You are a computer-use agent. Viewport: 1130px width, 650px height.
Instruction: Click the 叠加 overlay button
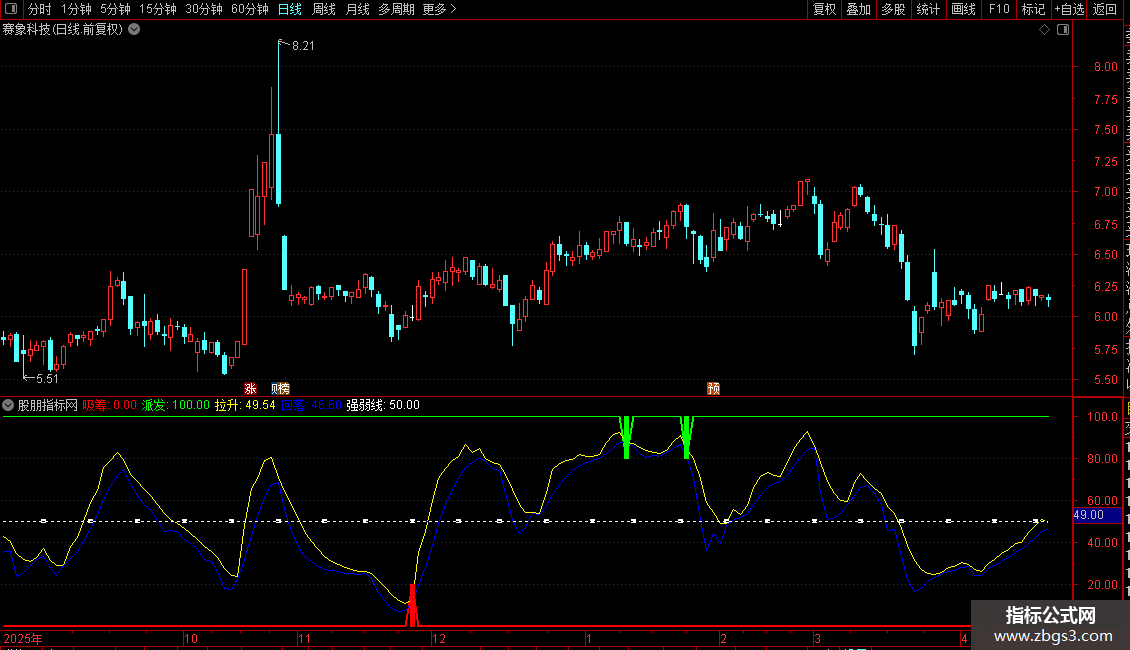[x=858, y=9]
